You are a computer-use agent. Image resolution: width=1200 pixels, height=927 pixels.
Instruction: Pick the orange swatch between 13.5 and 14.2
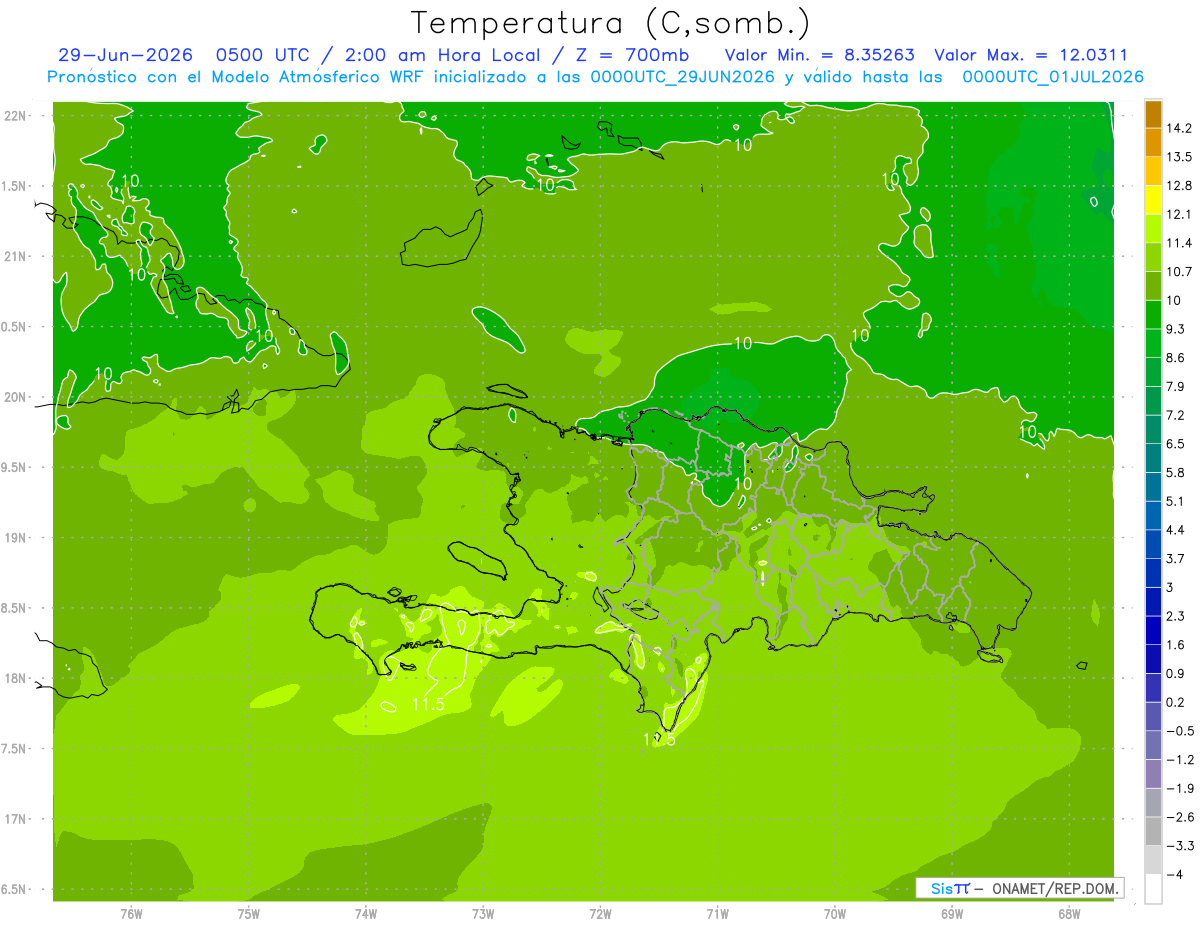[x=1153, y=143]
